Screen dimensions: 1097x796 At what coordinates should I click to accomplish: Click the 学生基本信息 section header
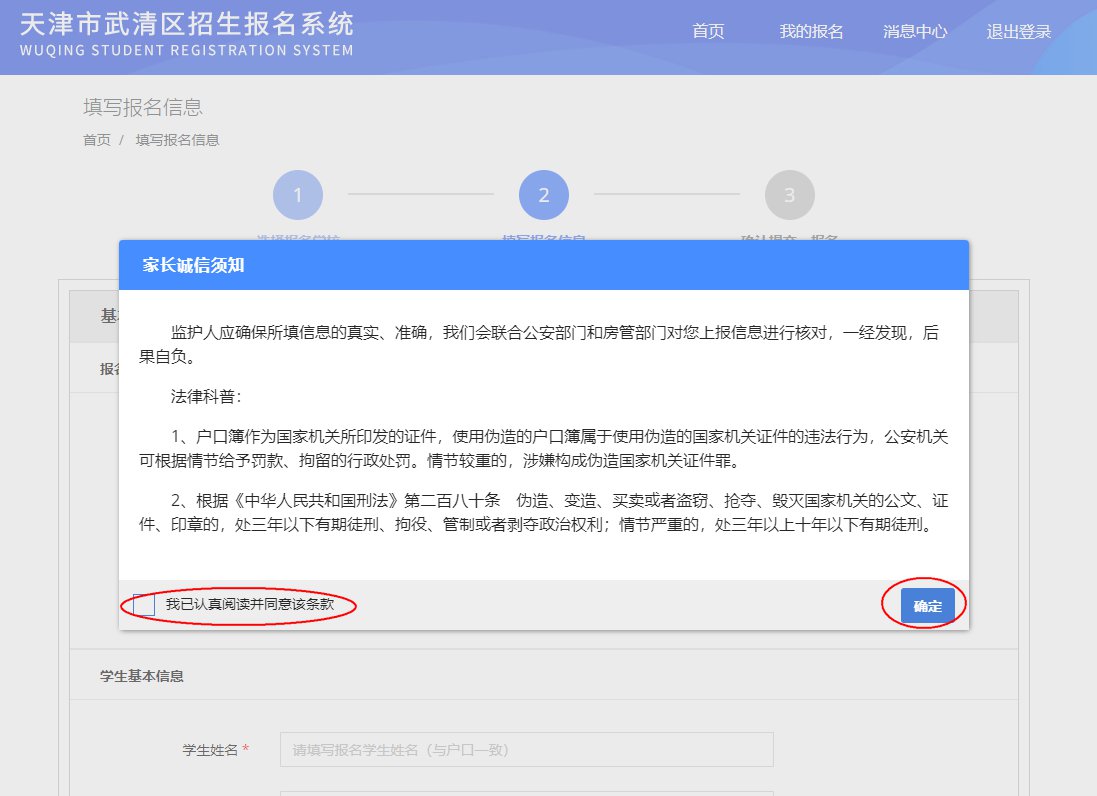coord(142,676)
